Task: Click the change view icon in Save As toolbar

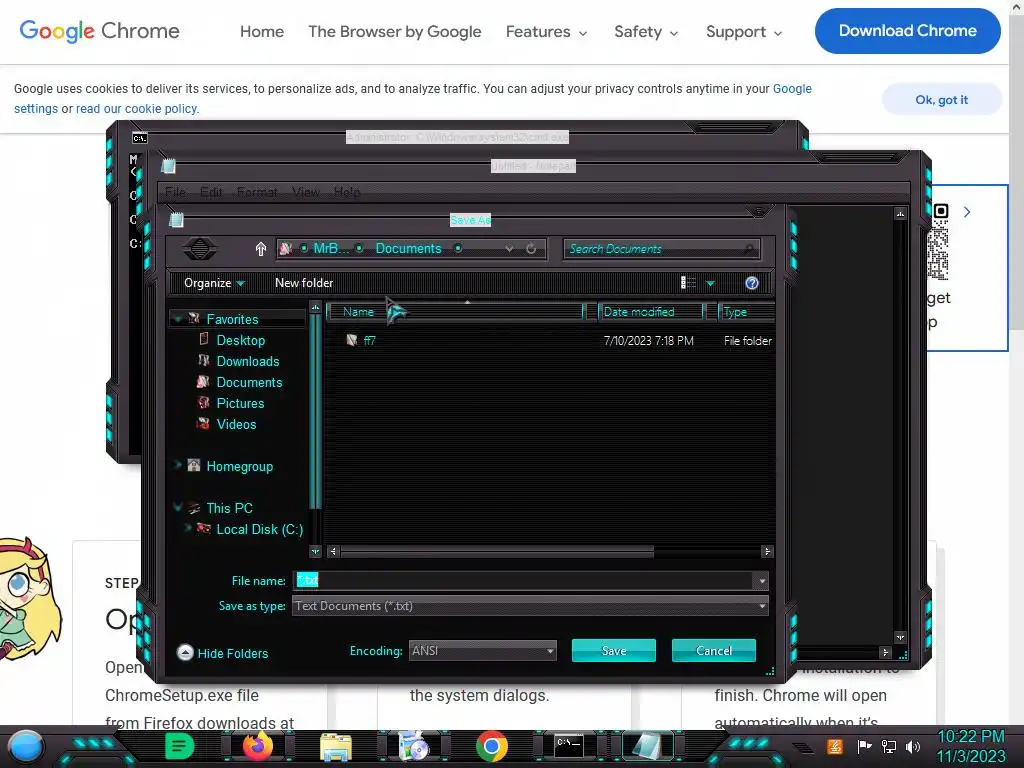Action: 688,283
